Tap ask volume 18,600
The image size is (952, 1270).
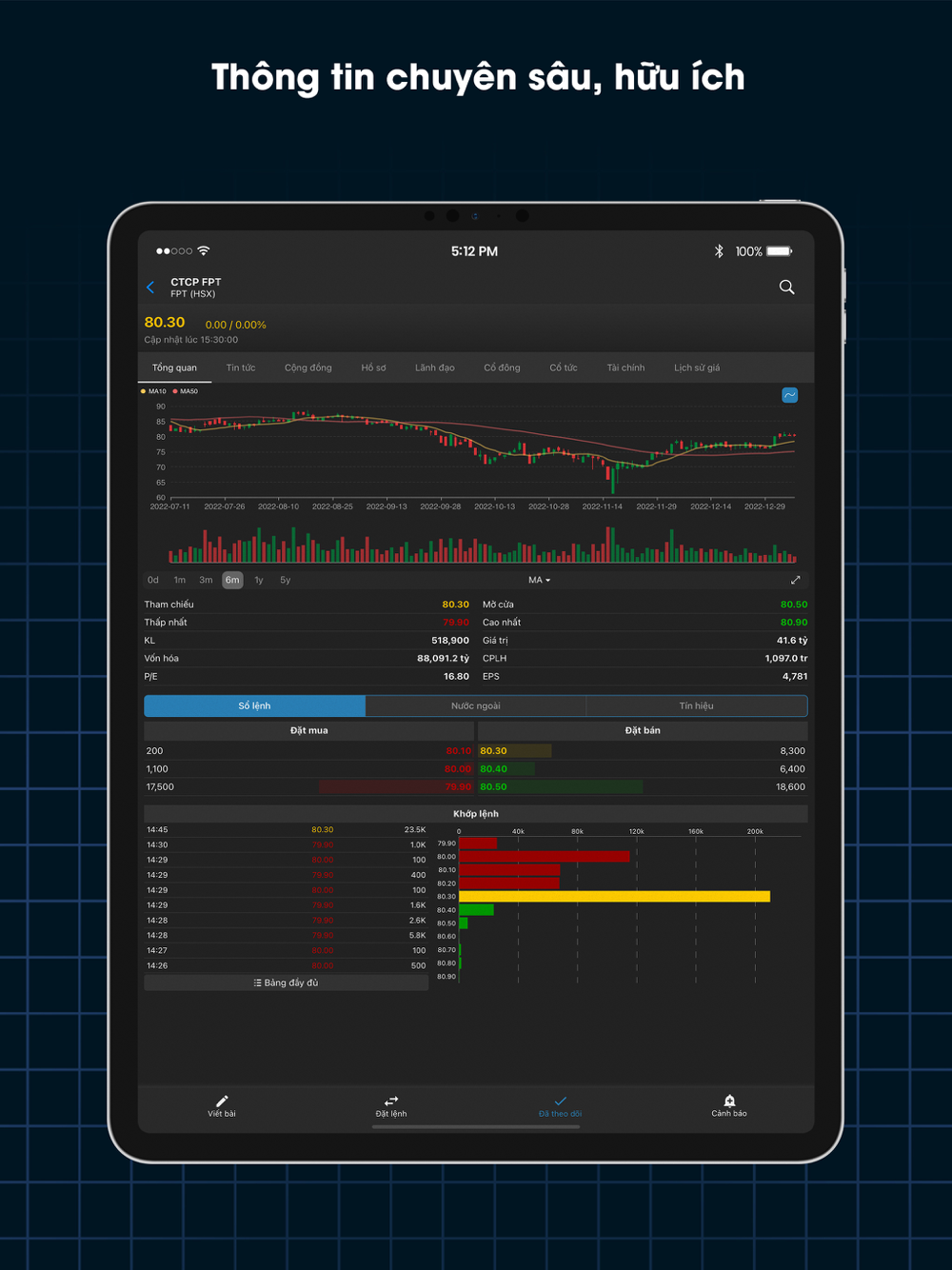(790, 787)
